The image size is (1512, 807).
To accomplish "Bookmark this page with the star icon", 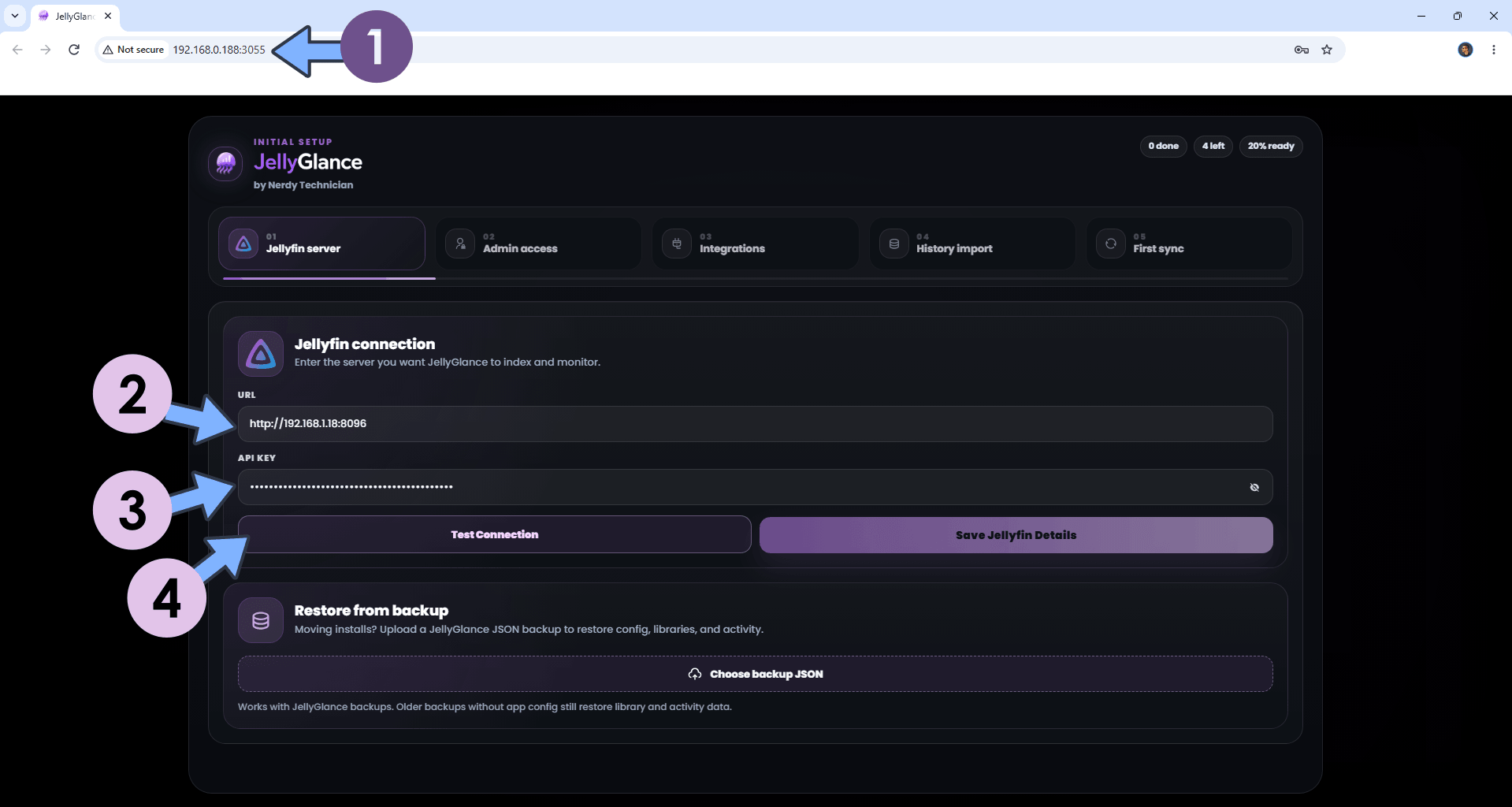I will point(1327,50).
